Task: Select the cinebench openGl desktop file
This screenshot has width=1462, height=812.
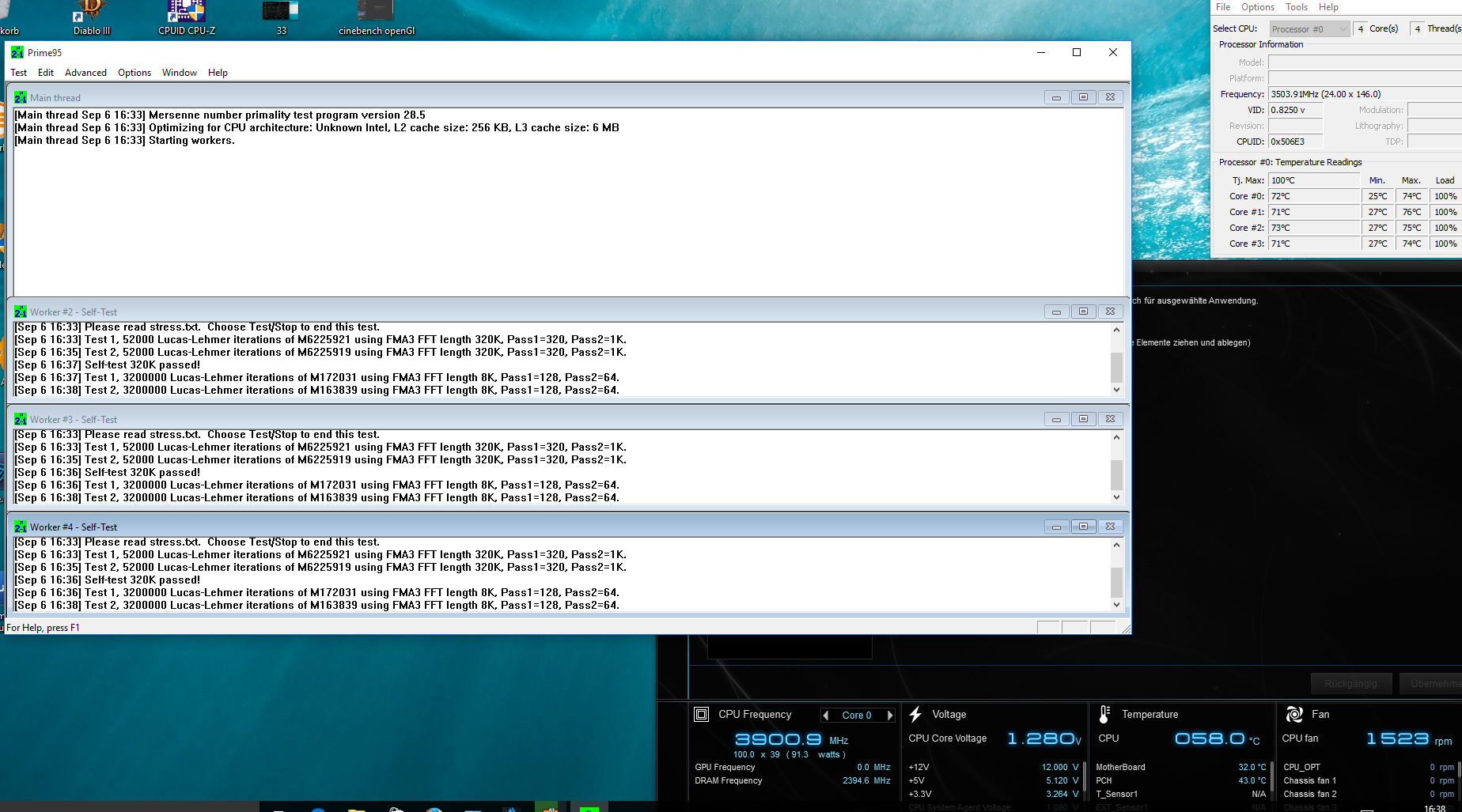Action: pyautogui.click(x=377, y=17)
